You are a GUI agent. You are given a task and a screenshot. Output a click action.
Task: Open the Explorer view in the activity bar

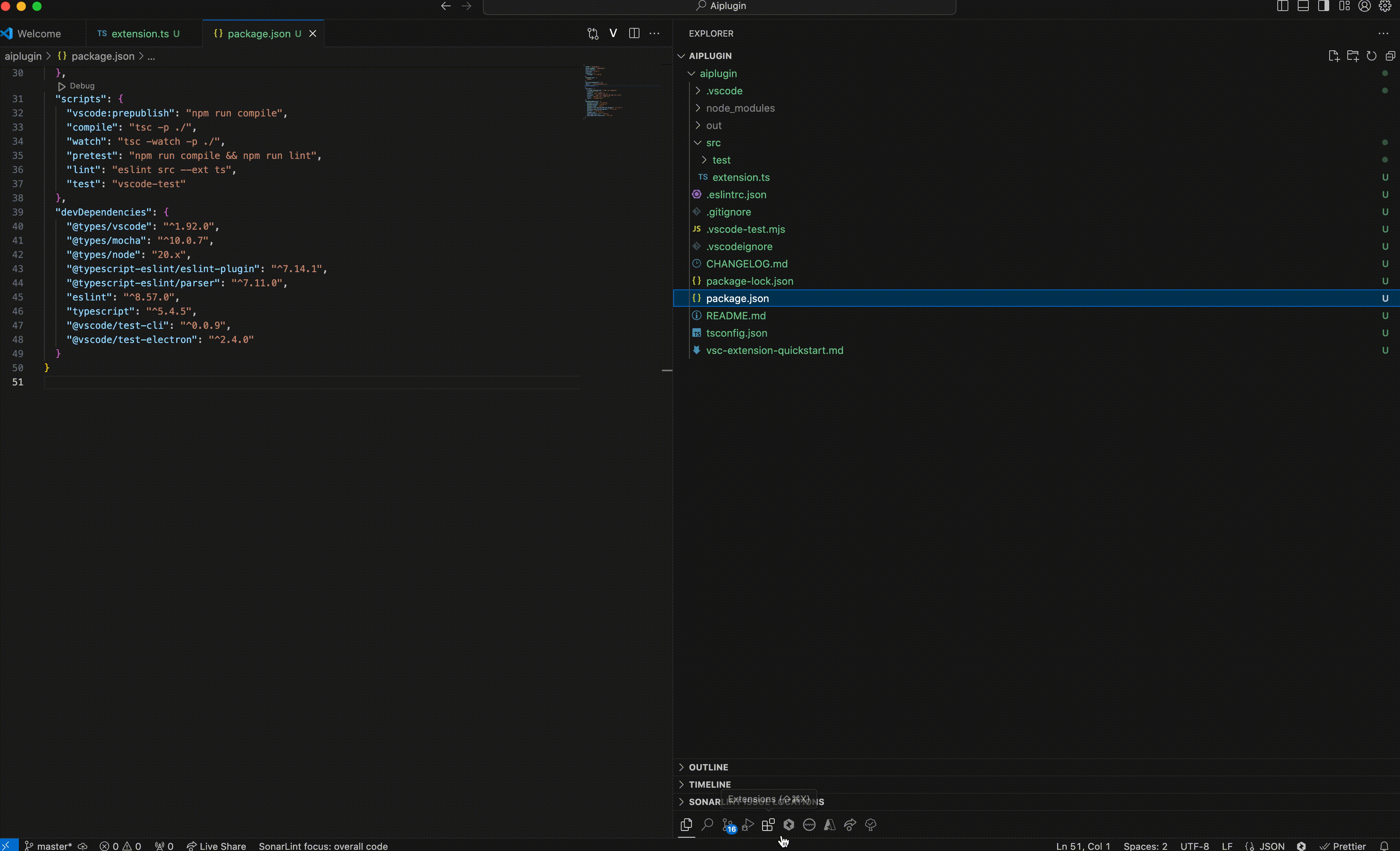[x=686, y=824]
